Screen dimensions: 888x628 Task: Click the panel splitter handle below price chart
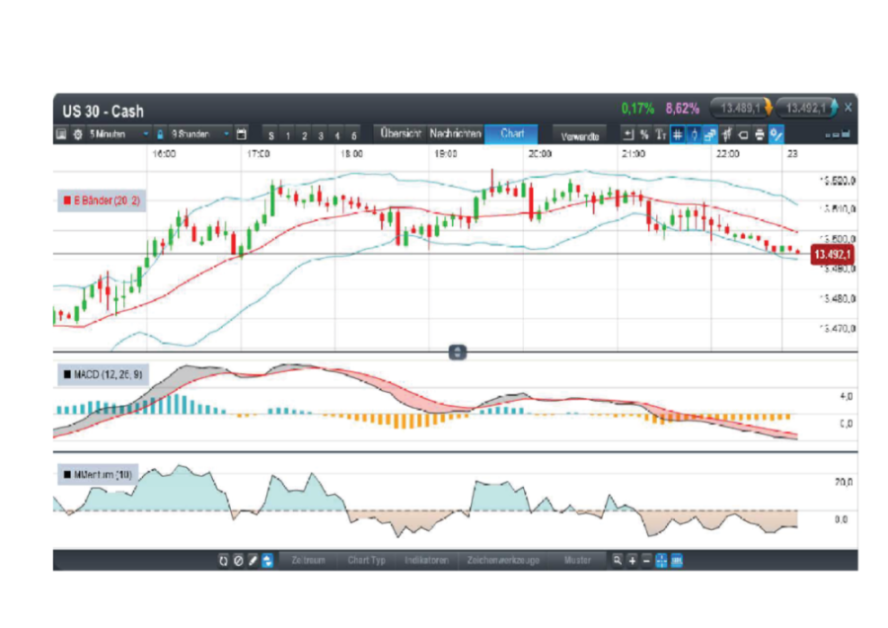point(457,352)
